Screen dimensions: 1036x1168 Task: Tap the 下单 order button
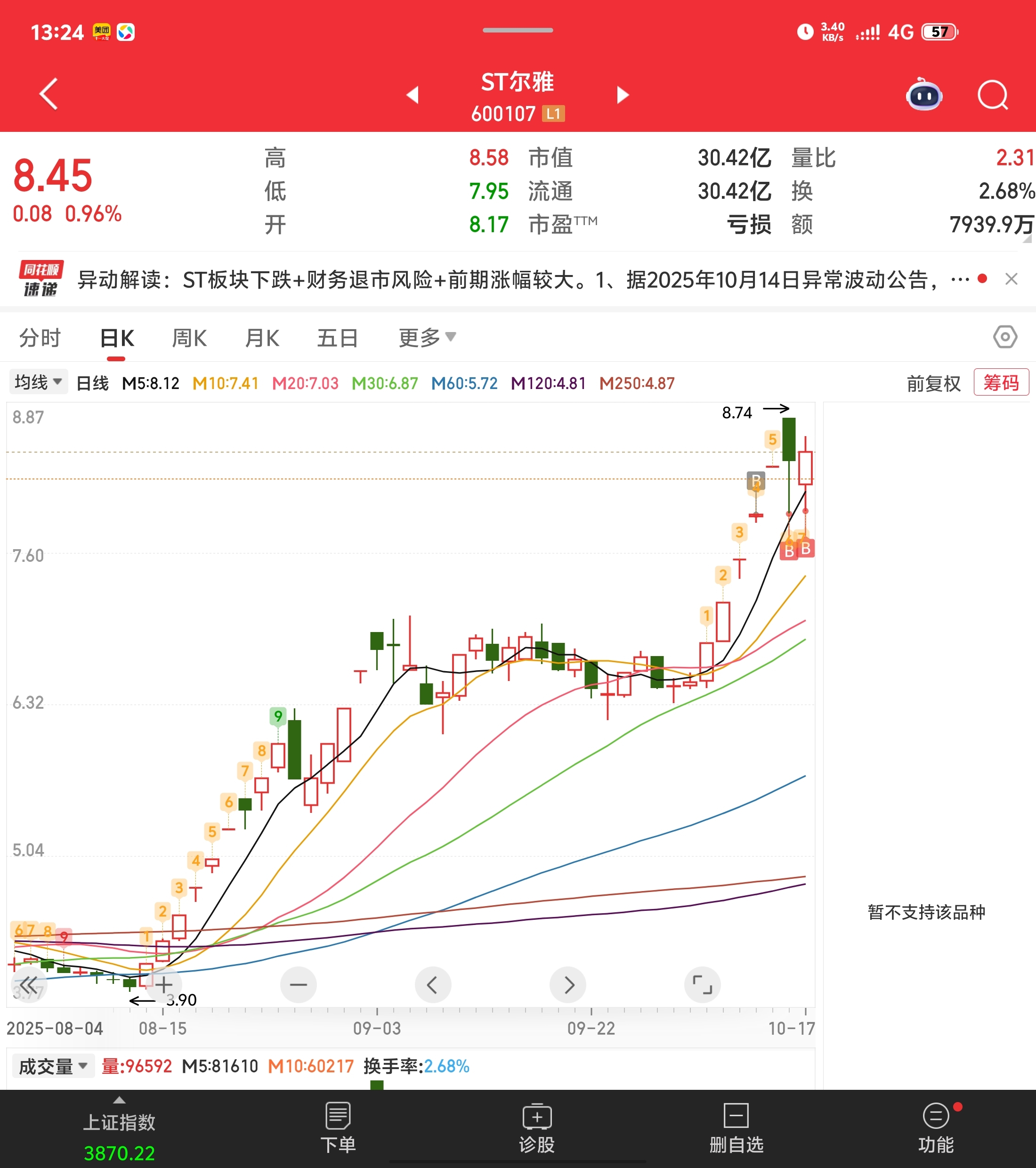coord(338,1129)
